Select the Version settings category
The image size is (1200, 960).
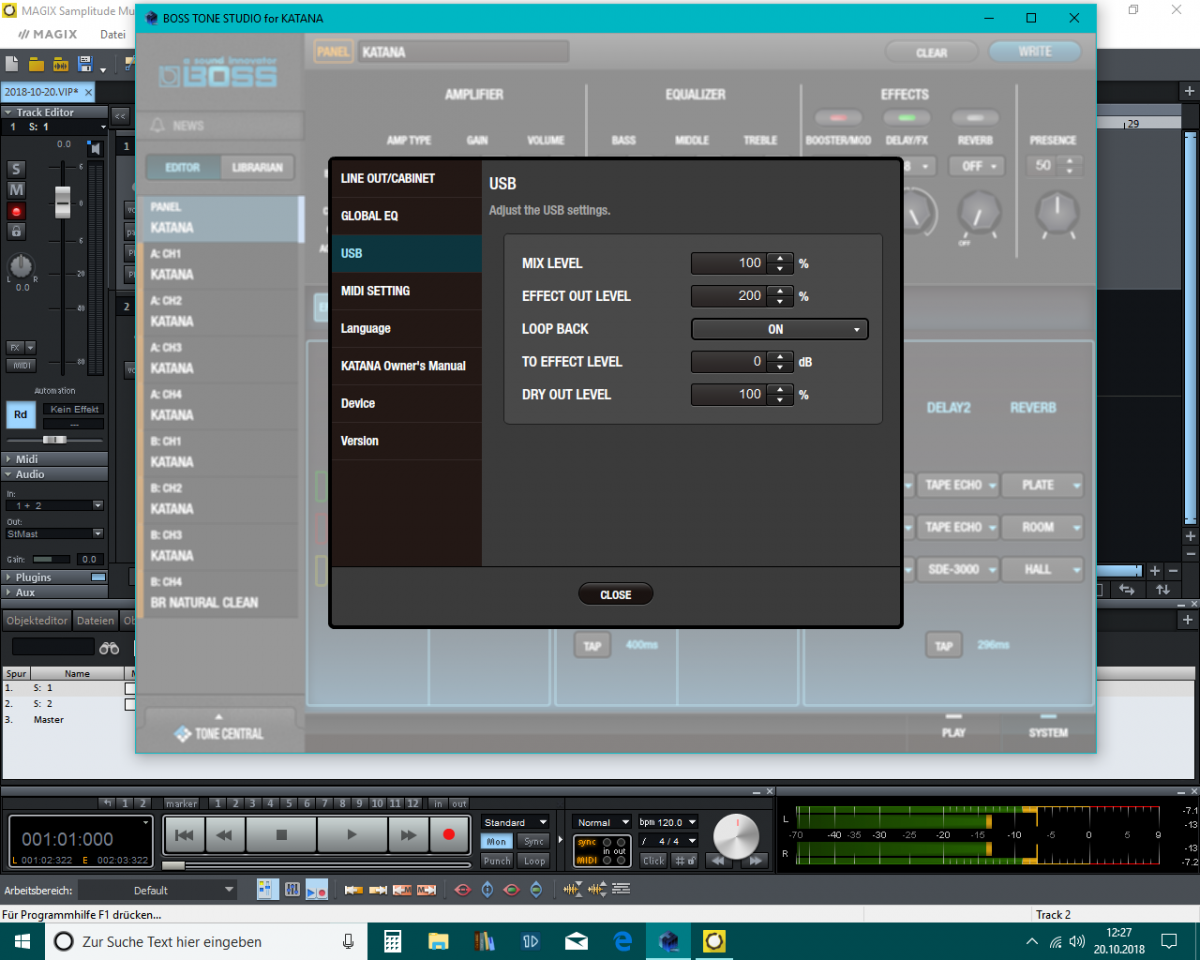click(406, 441)
